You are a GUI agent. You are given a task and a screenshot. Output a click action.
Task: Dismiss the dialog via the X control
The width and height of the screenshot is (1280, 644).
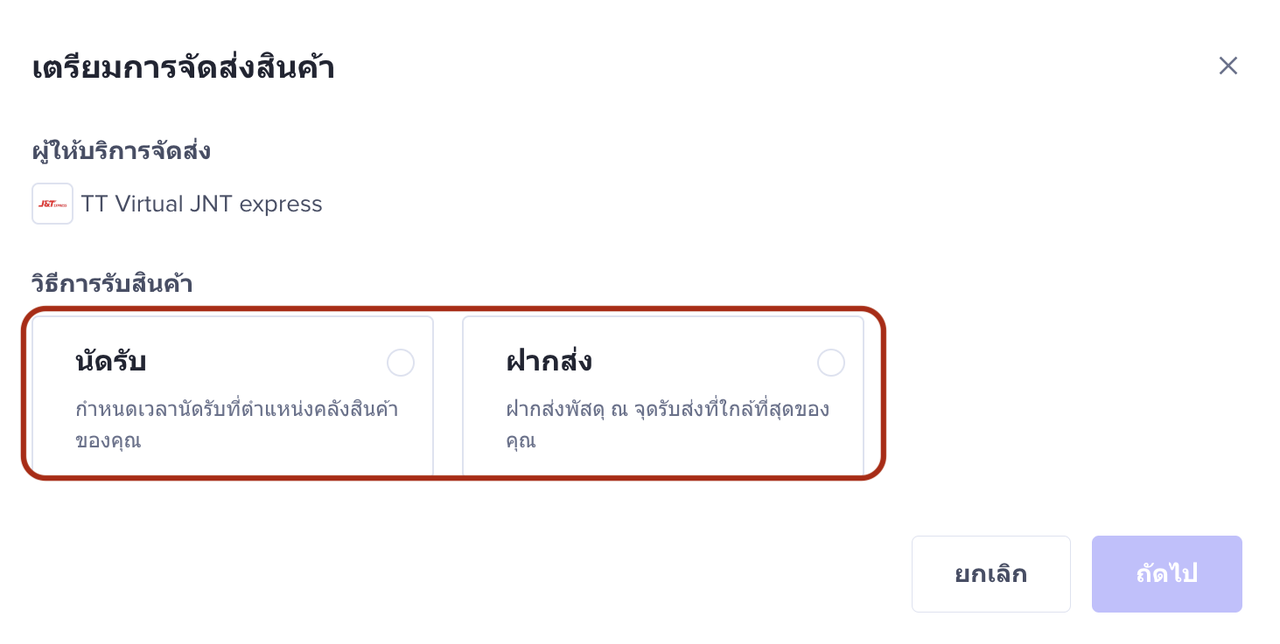tap(1228, 65)
